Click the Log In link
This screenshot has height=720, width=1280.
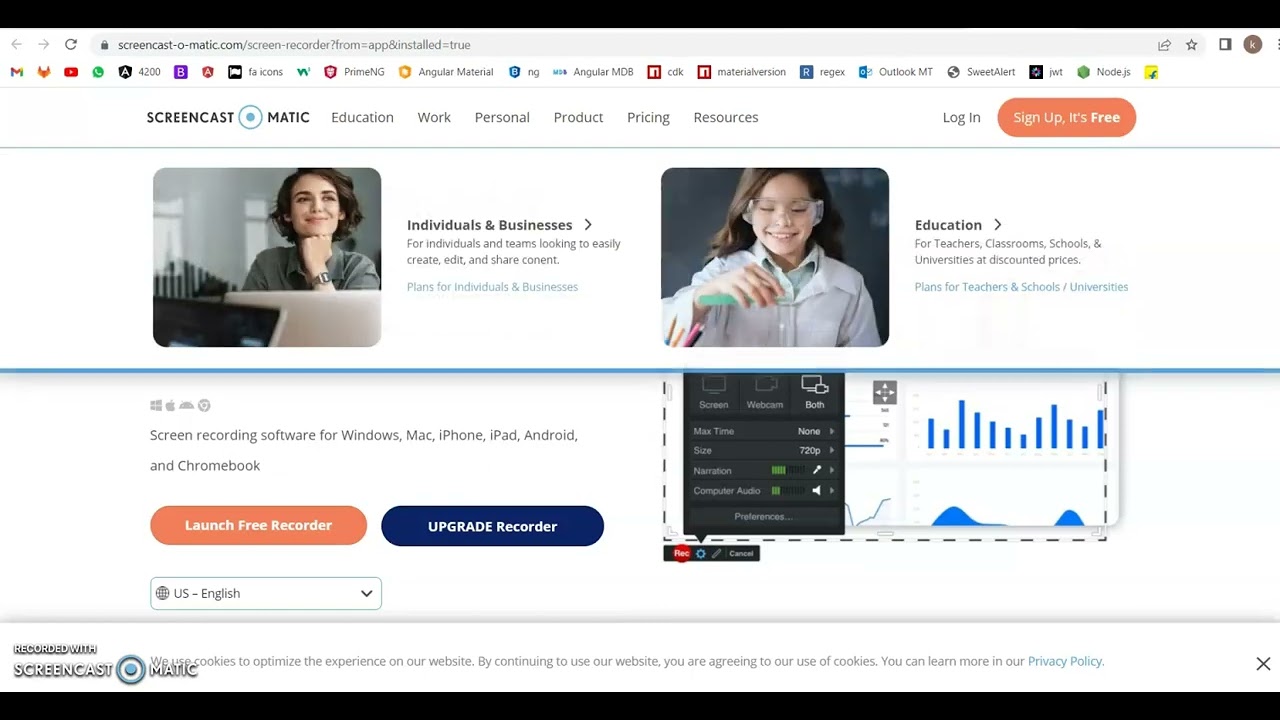(x=961, y=117)
